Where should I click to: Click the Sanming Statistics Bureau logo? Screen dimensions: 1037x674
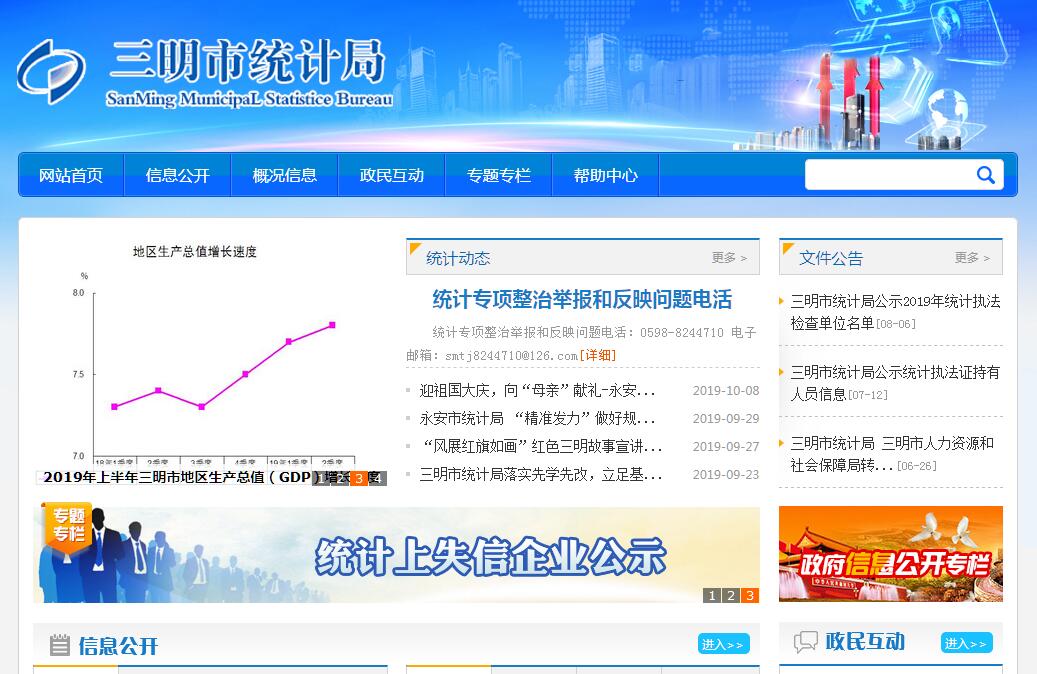[x=51, y=73]
